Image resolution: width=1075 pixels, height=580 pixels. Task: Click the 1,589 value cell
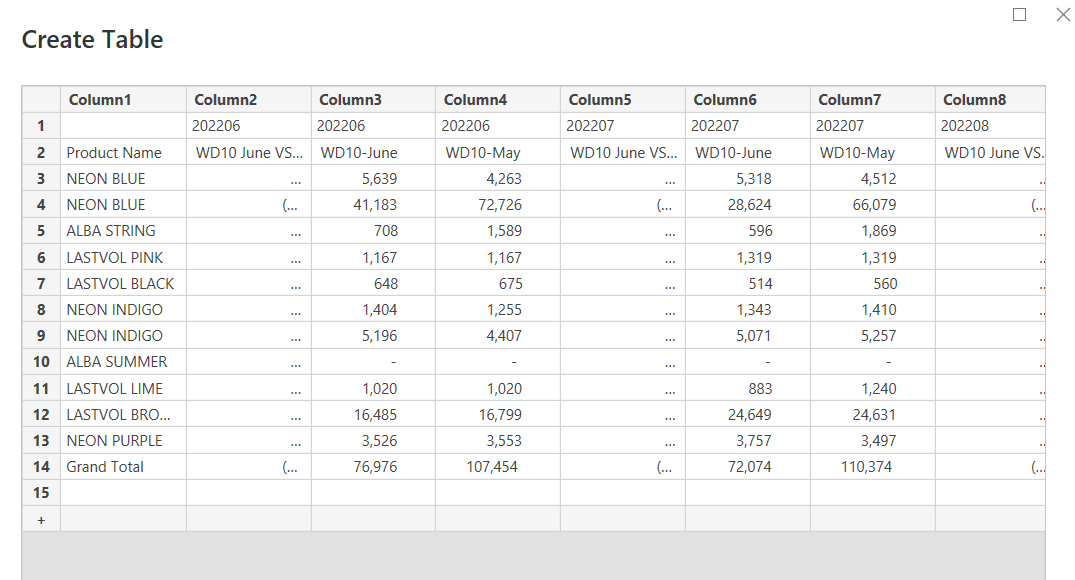(498, 231)
